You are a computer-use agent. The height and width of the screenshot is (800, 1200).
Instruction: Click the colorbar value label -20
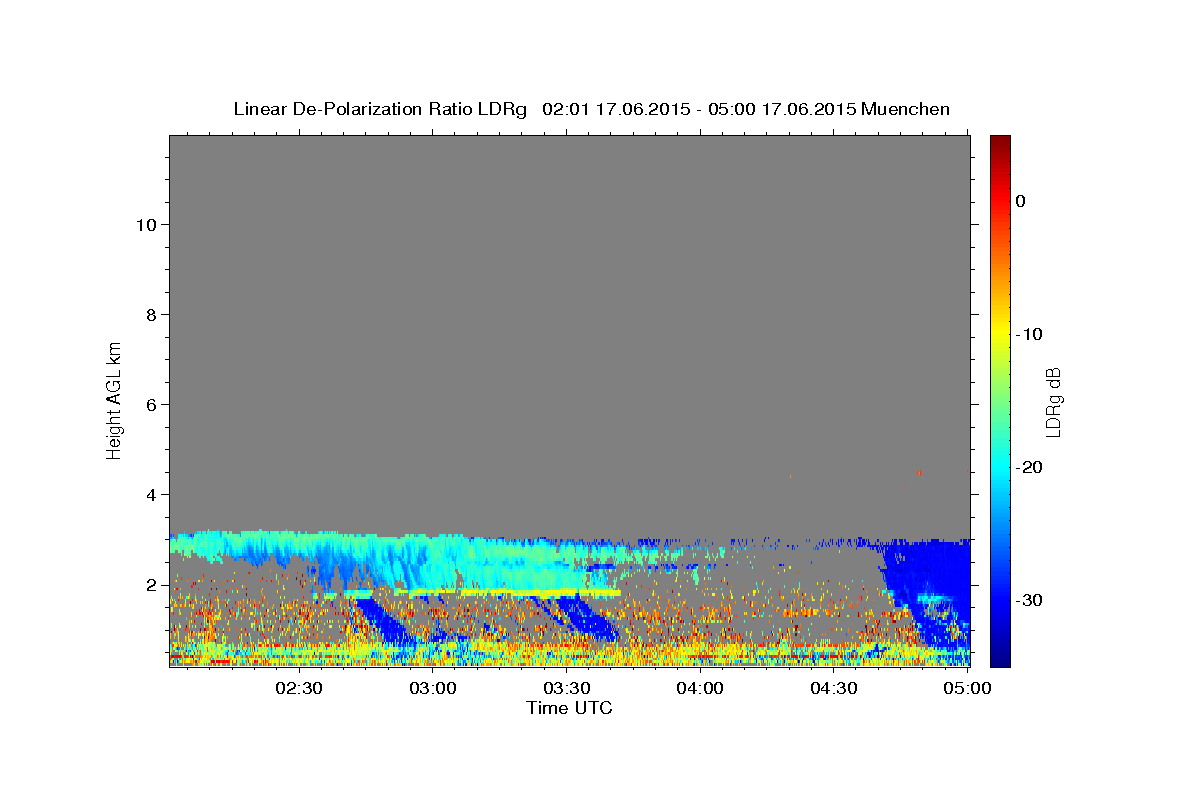[x=1029, y=467]
